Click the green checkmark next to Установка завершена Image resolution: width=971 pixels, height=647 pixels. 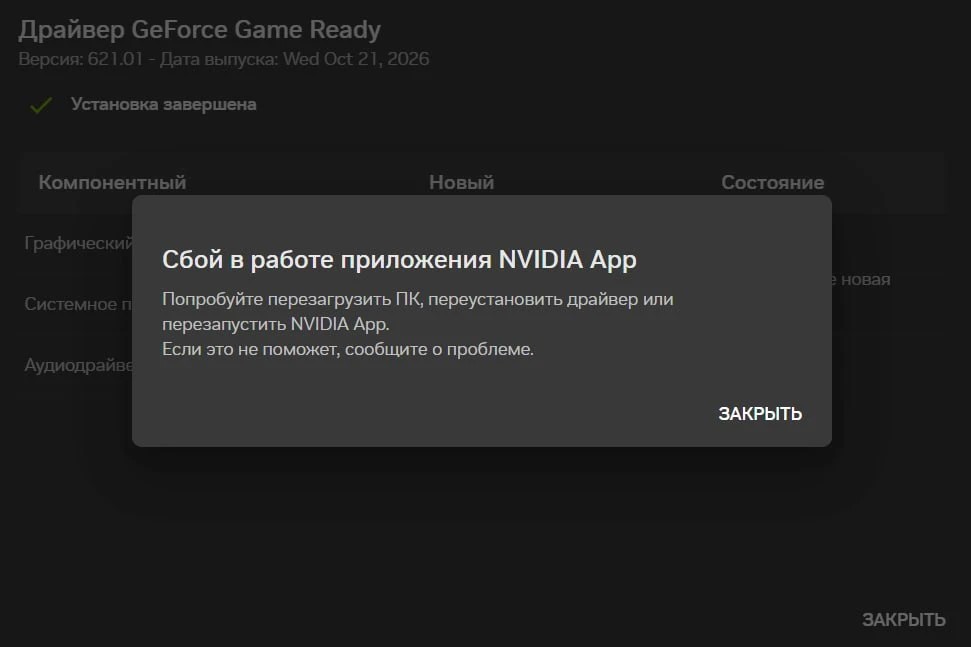tap(41, 105)
